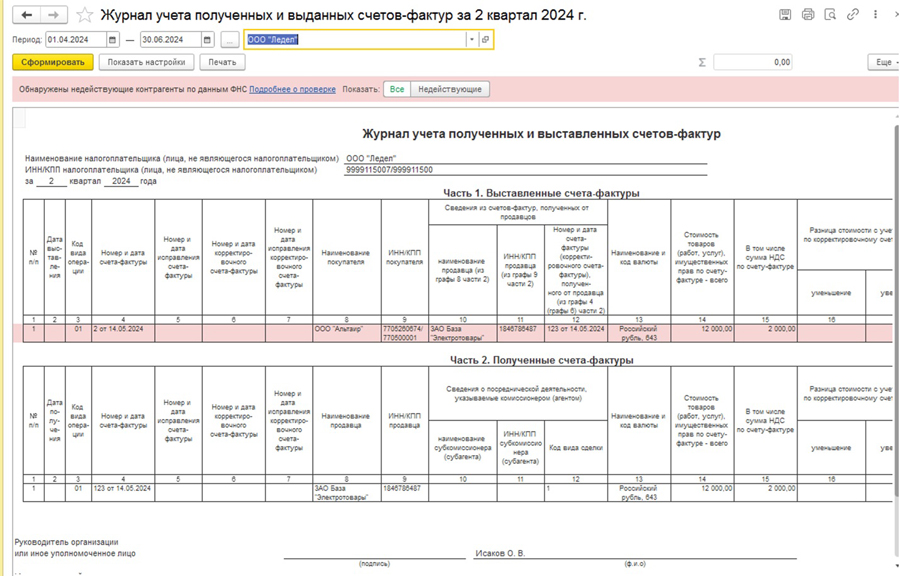Click the period selection '...' button
The image size is (900, 576).
tap(230, 40)
